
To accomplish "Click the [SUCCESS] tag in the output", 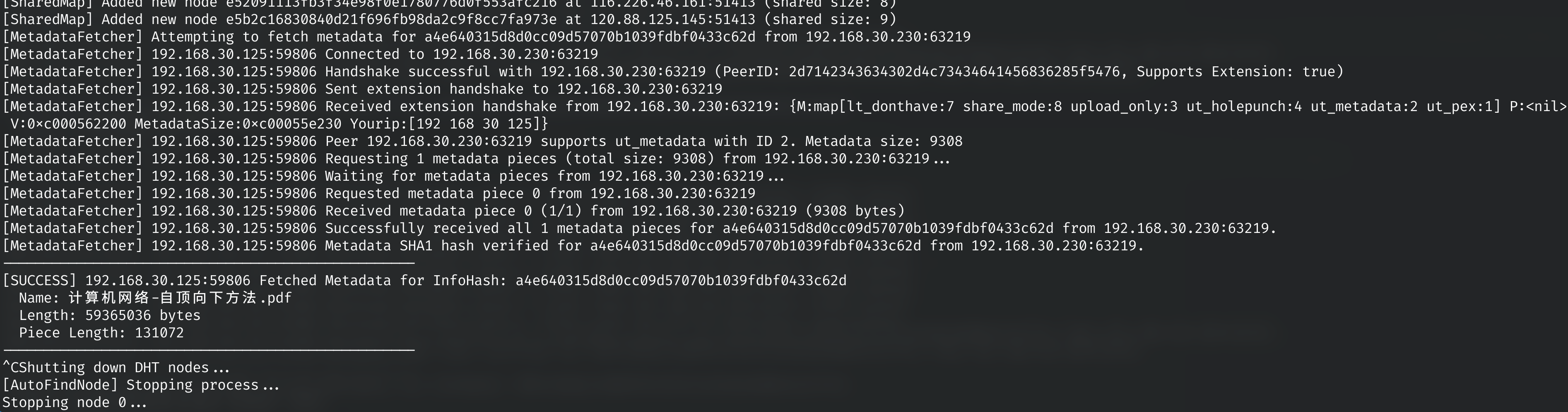I will (x=40, y=280).
